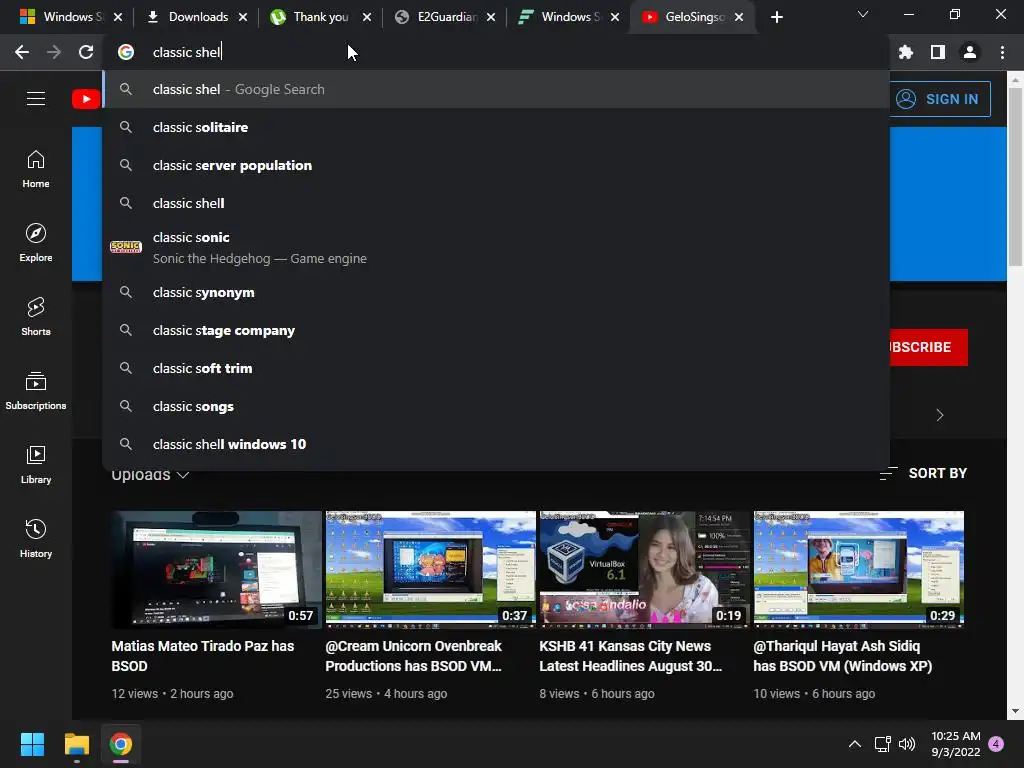The width and height of the screenshot is (1024, 768).
Task: Open the taskbar clock and date
Action: (x=955, y=744)
